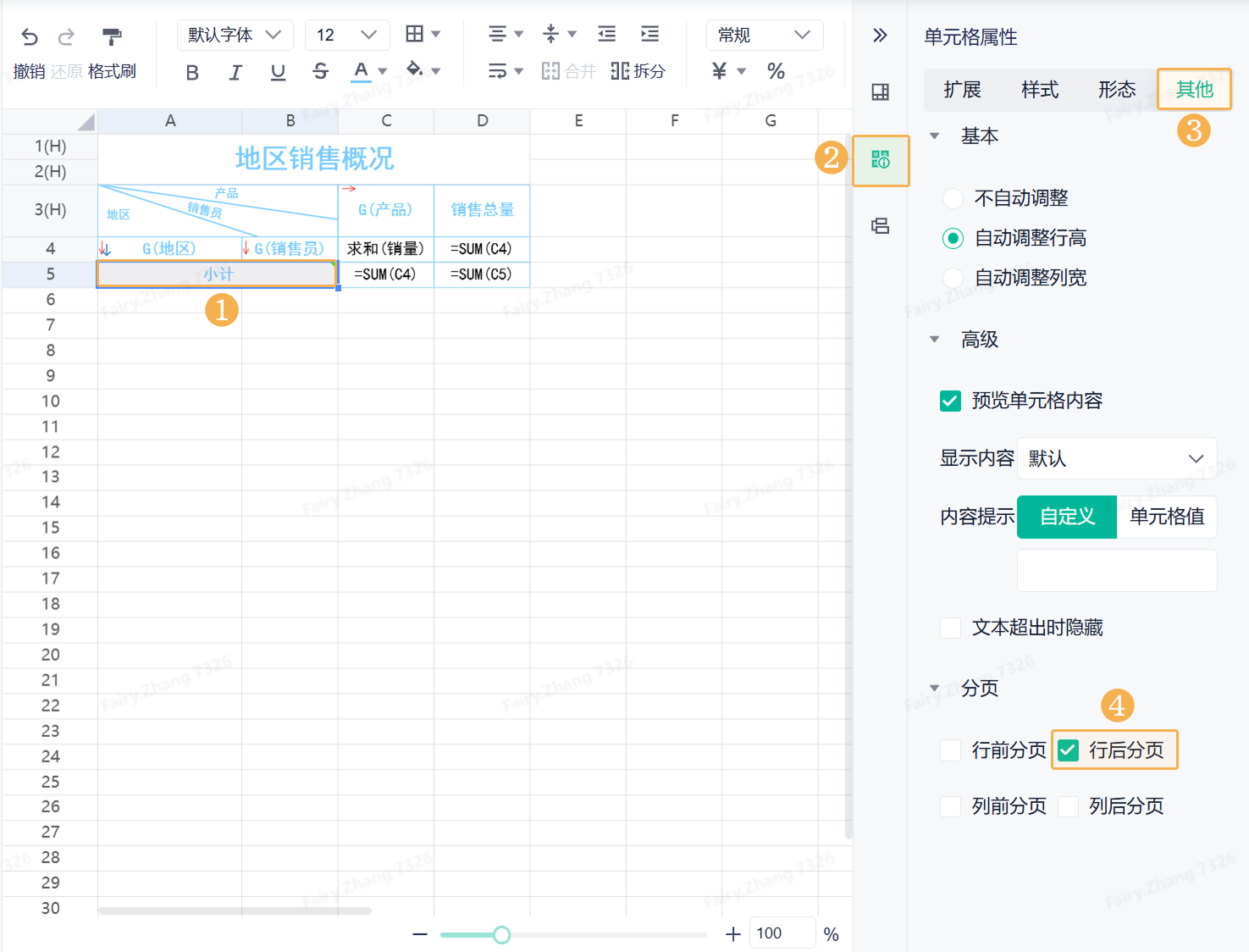Viewport: 1249px width, 952px height.
Task: Click the horizontal alignment icon
Action: (x=497, y=34)
